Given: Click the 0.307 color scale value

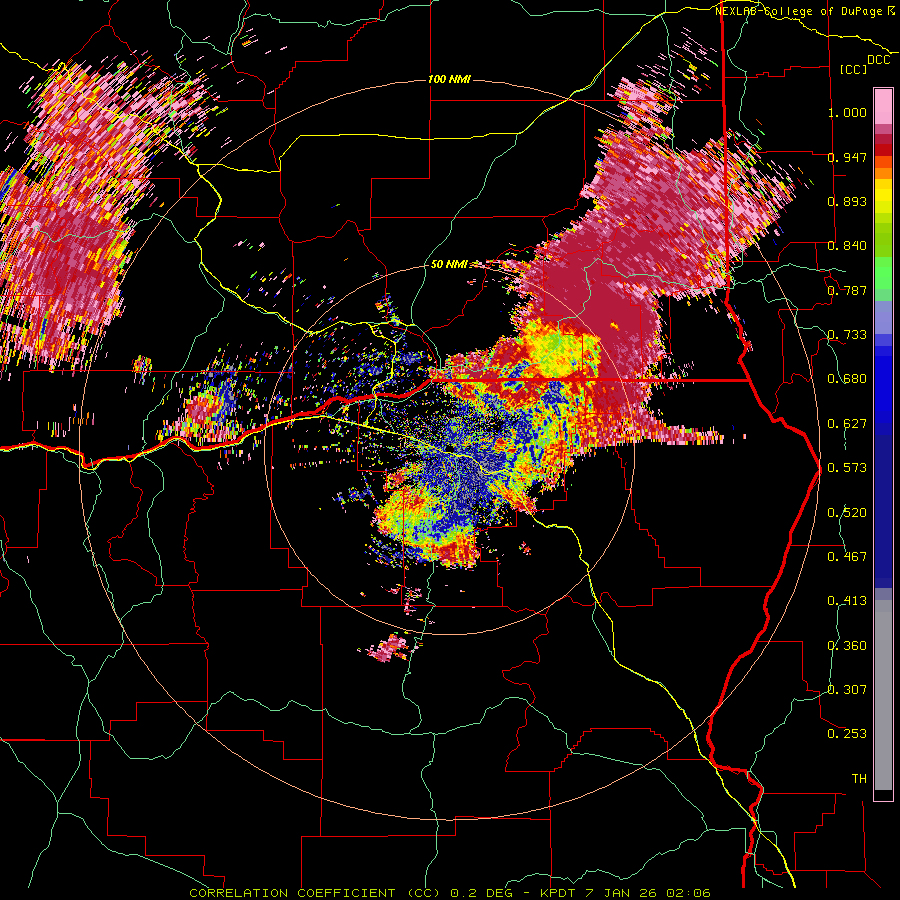Looking at the screenshot, I should pyautogui.click(x=847, y=690).
